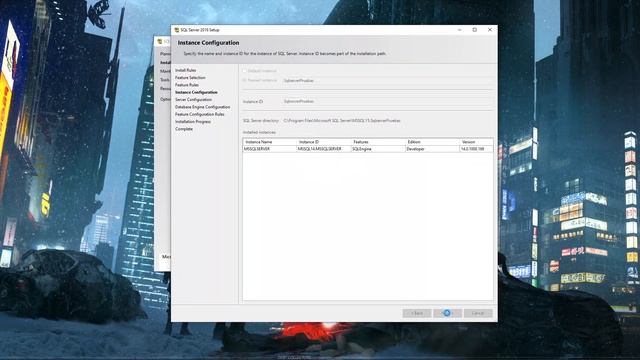This screenshot has width=640, height=360.
Task: Click the Instance Configuration step in sidebar
Action: (x=196, y=92)
